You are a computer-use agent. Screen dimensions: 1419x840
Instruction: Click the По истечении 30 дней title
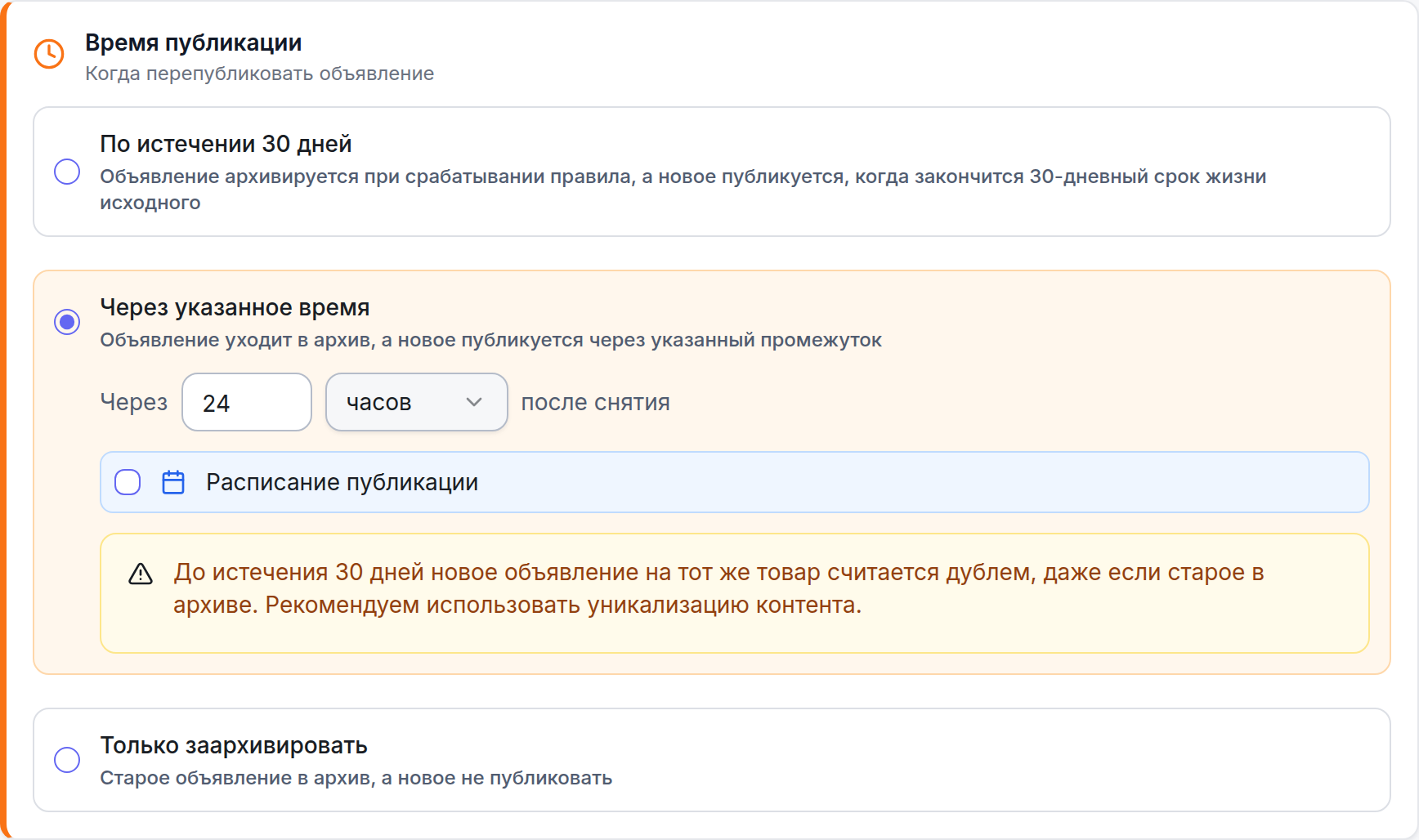click(226, 144)
